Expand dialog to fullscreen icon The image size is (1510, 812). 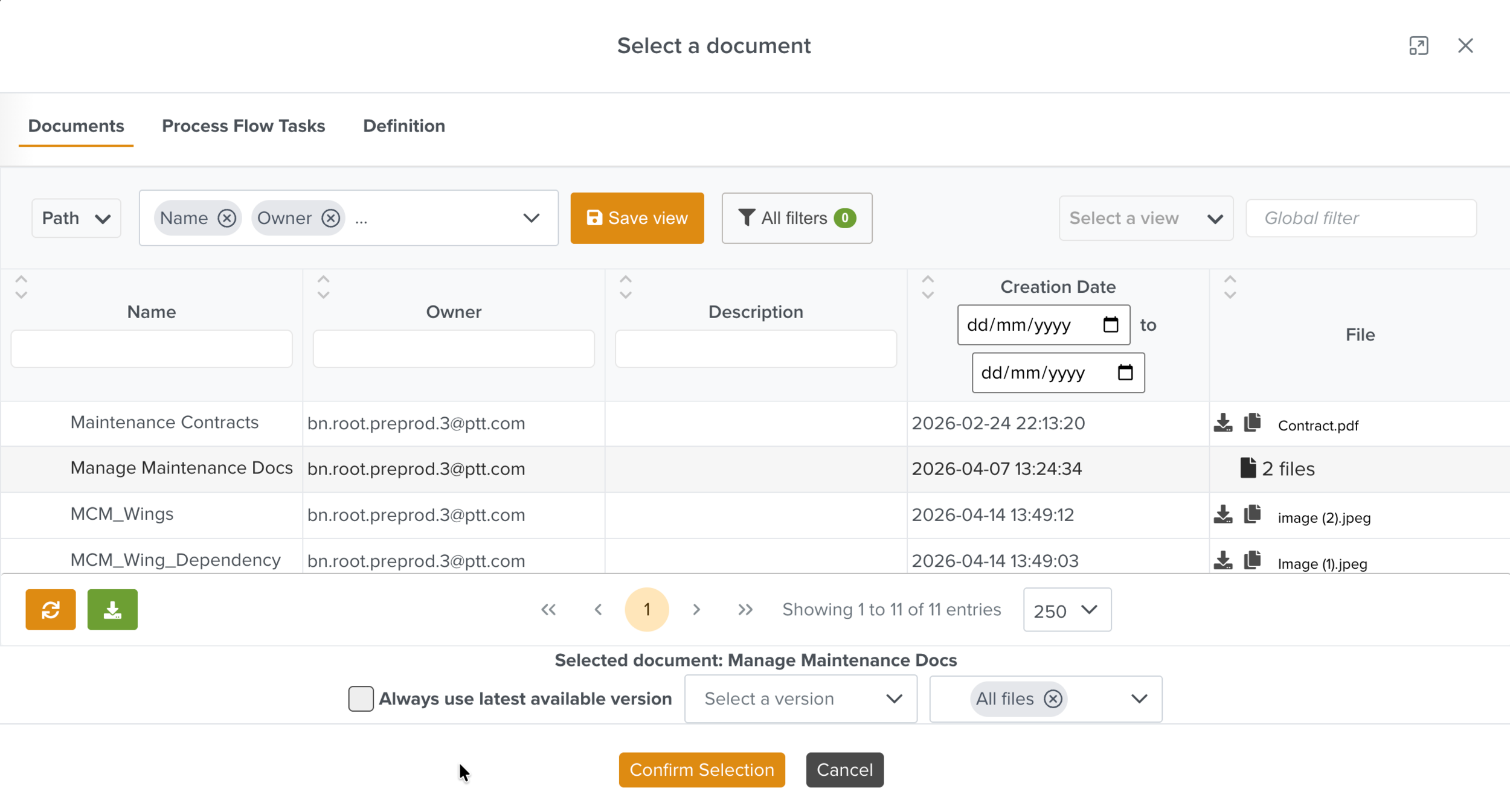coord(1418,46)
